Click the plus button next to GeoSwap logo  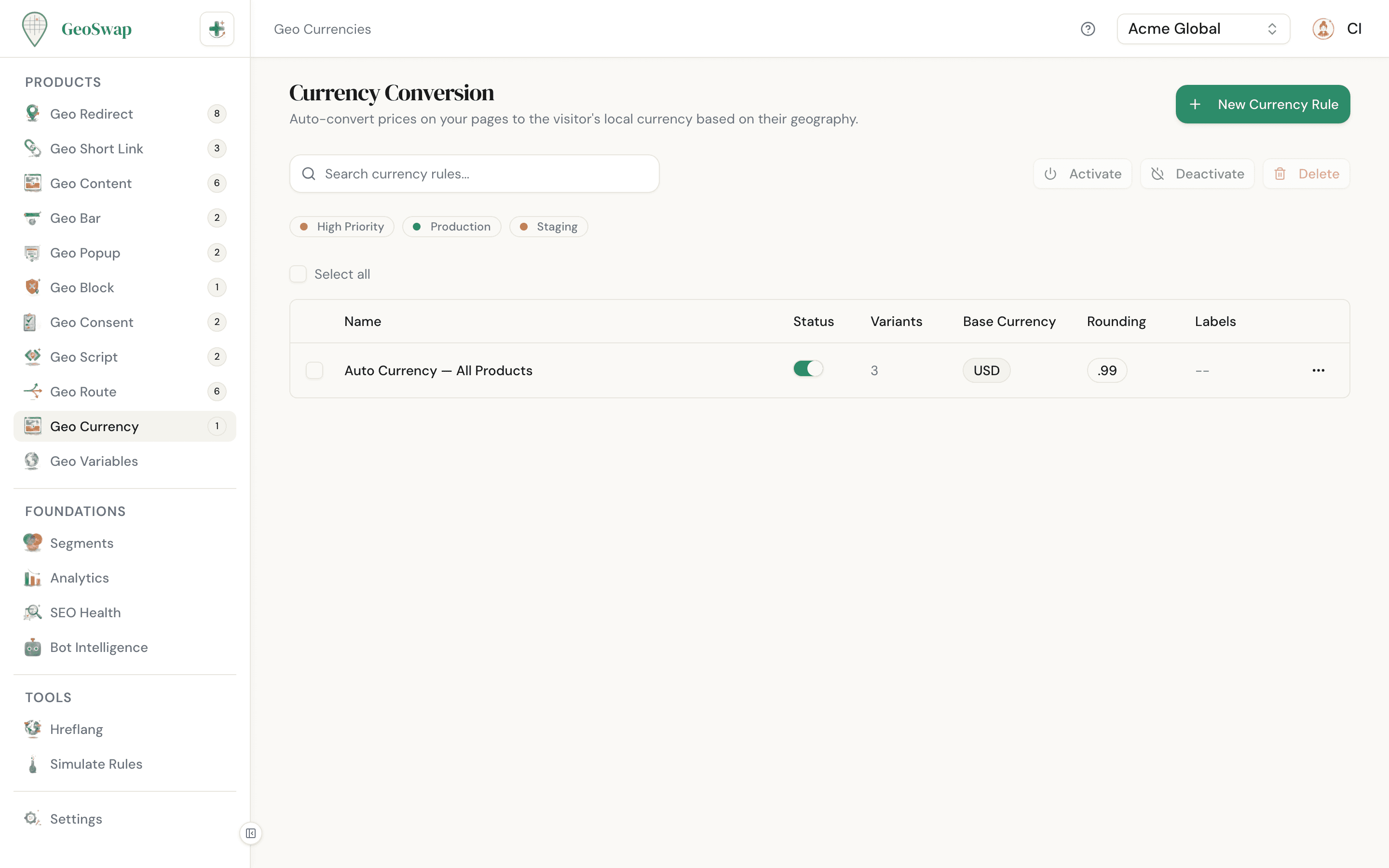click(x=217, y=28)
